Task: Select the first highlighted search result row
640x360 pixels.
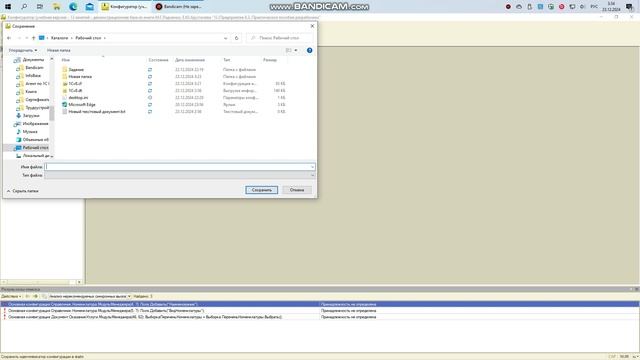Action: pyautogui.click(x=320, y=304)
